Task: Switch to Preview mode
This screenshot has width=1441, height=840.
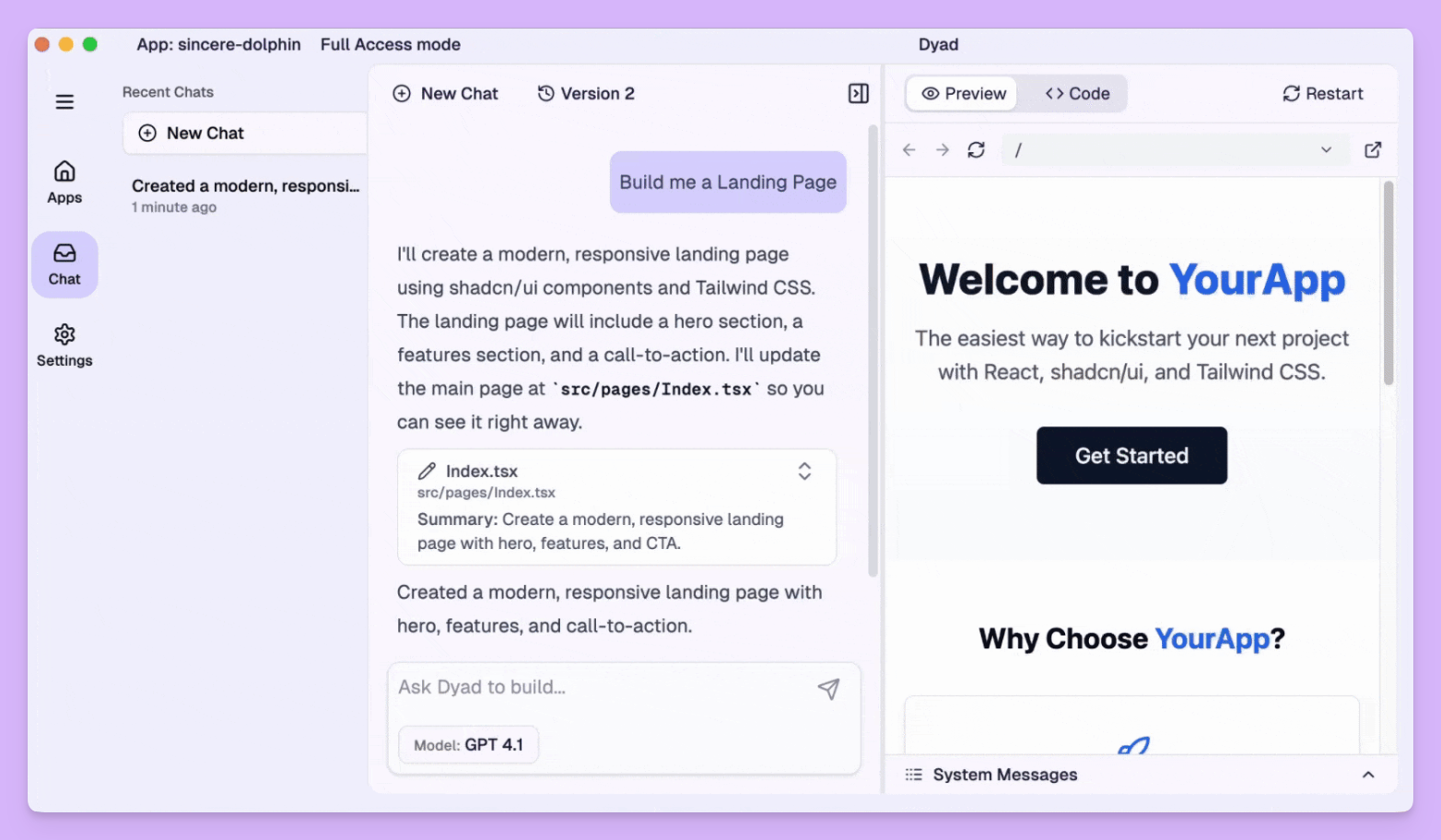Action: (x=963, y=94)
